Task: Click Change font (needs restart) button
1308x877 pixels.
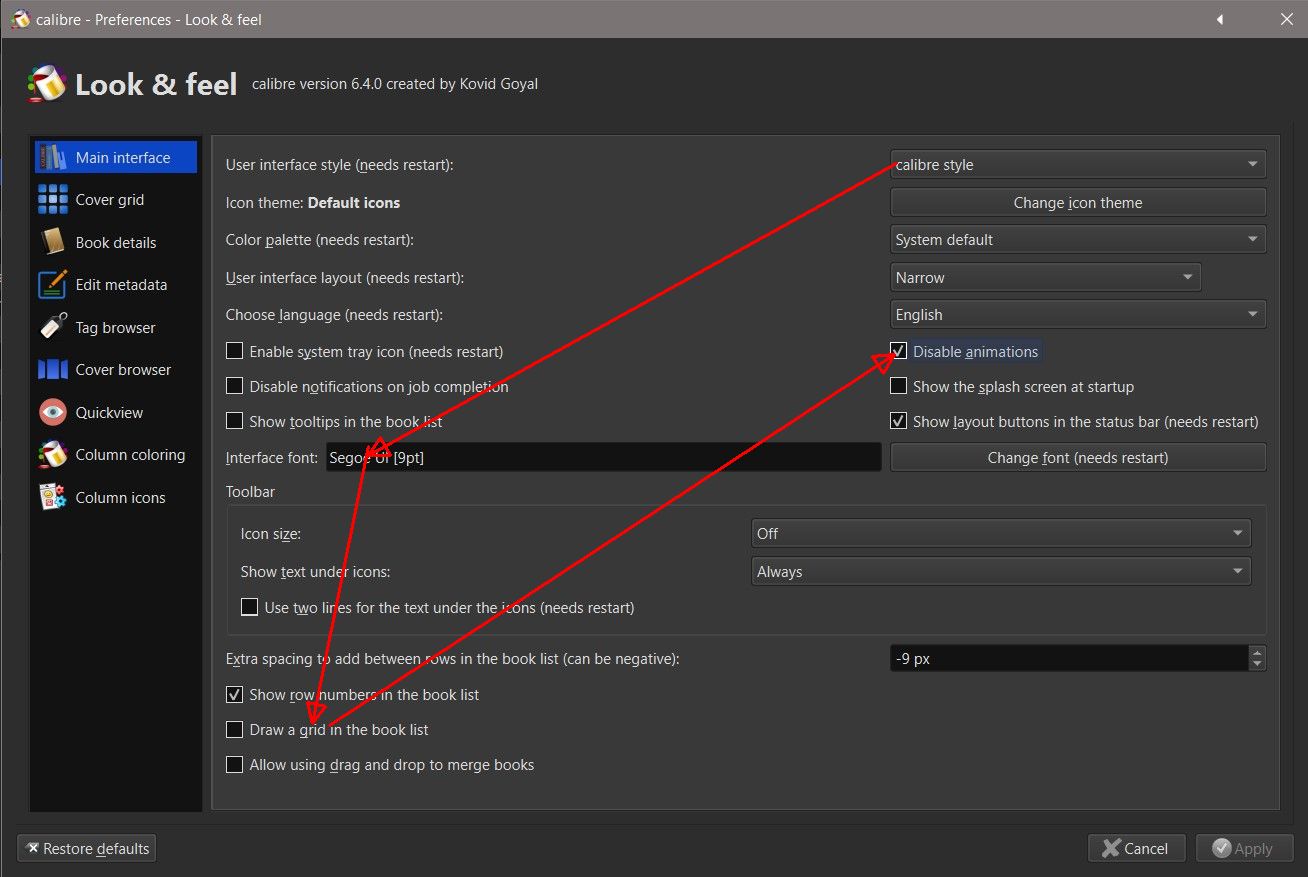Action: [1078, 457]
